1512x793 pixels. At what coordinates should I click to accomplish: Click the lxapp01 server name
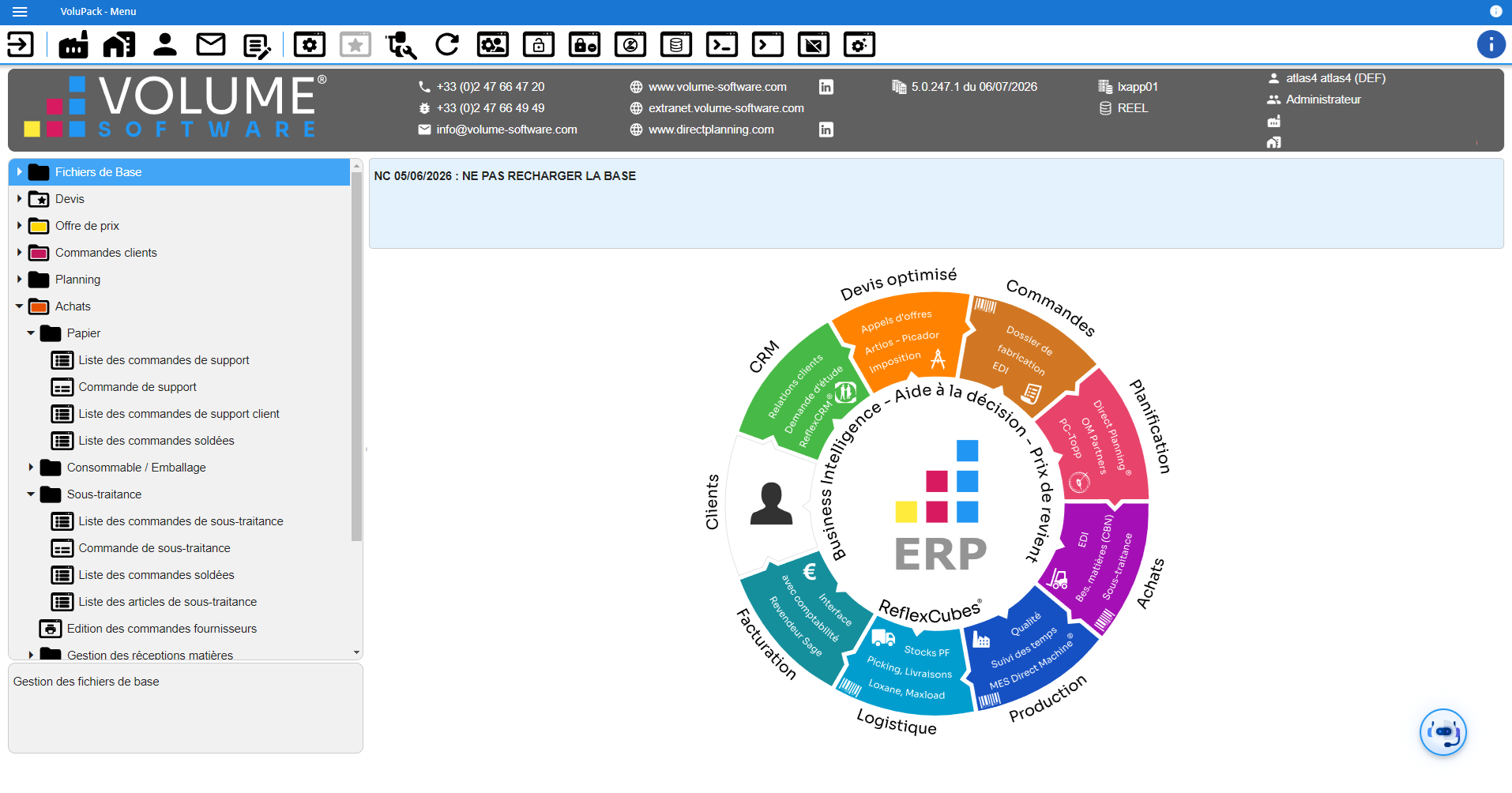pyautogui.click(x=1138, y=87)
